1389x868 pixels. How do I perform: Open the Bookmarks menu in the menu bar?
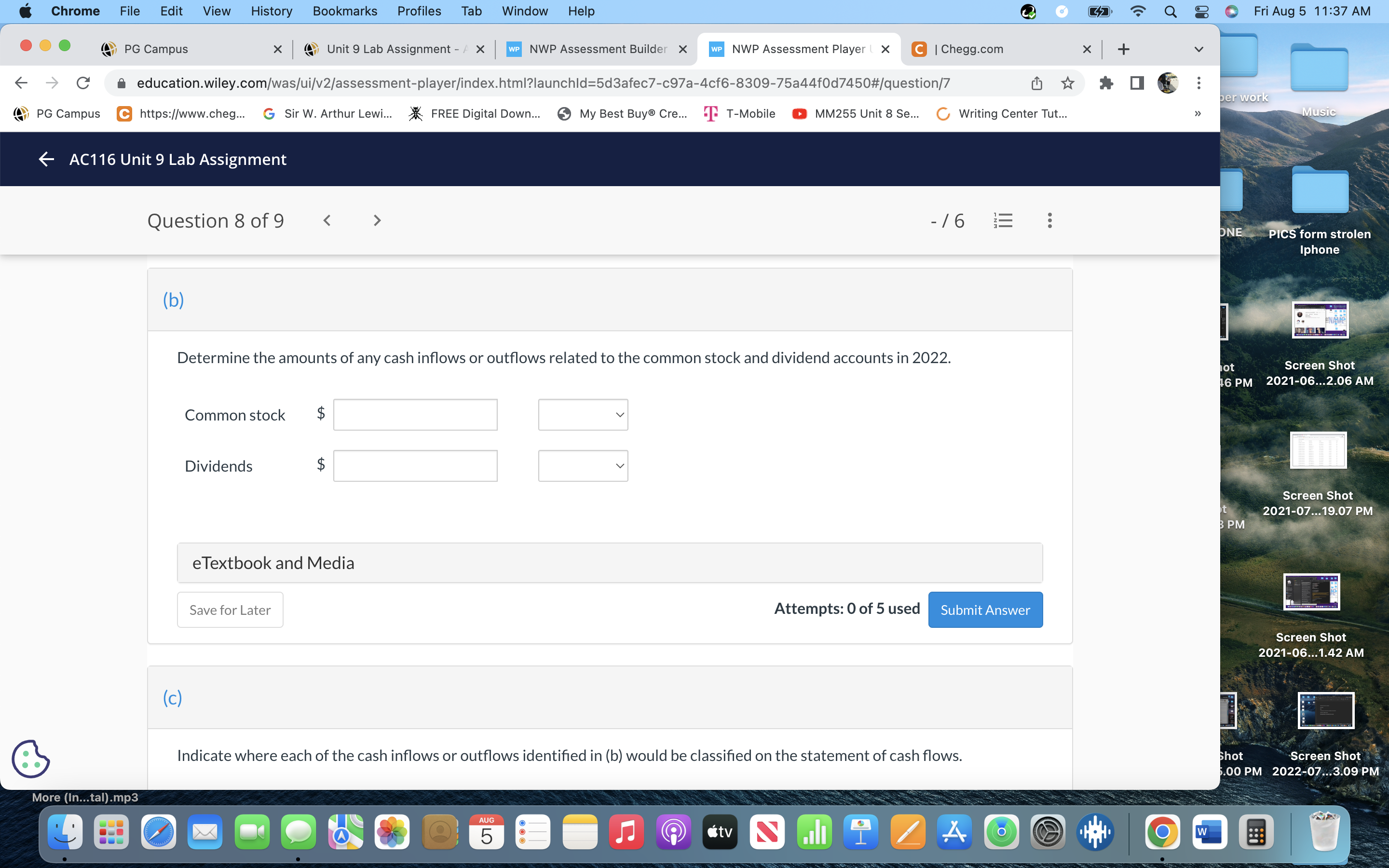344,11
